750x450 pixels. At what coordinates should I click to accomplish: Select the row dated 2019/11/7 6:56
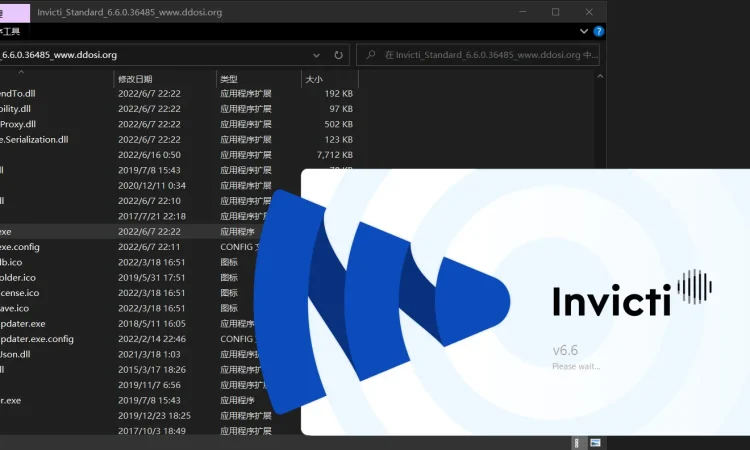(134, 385)
